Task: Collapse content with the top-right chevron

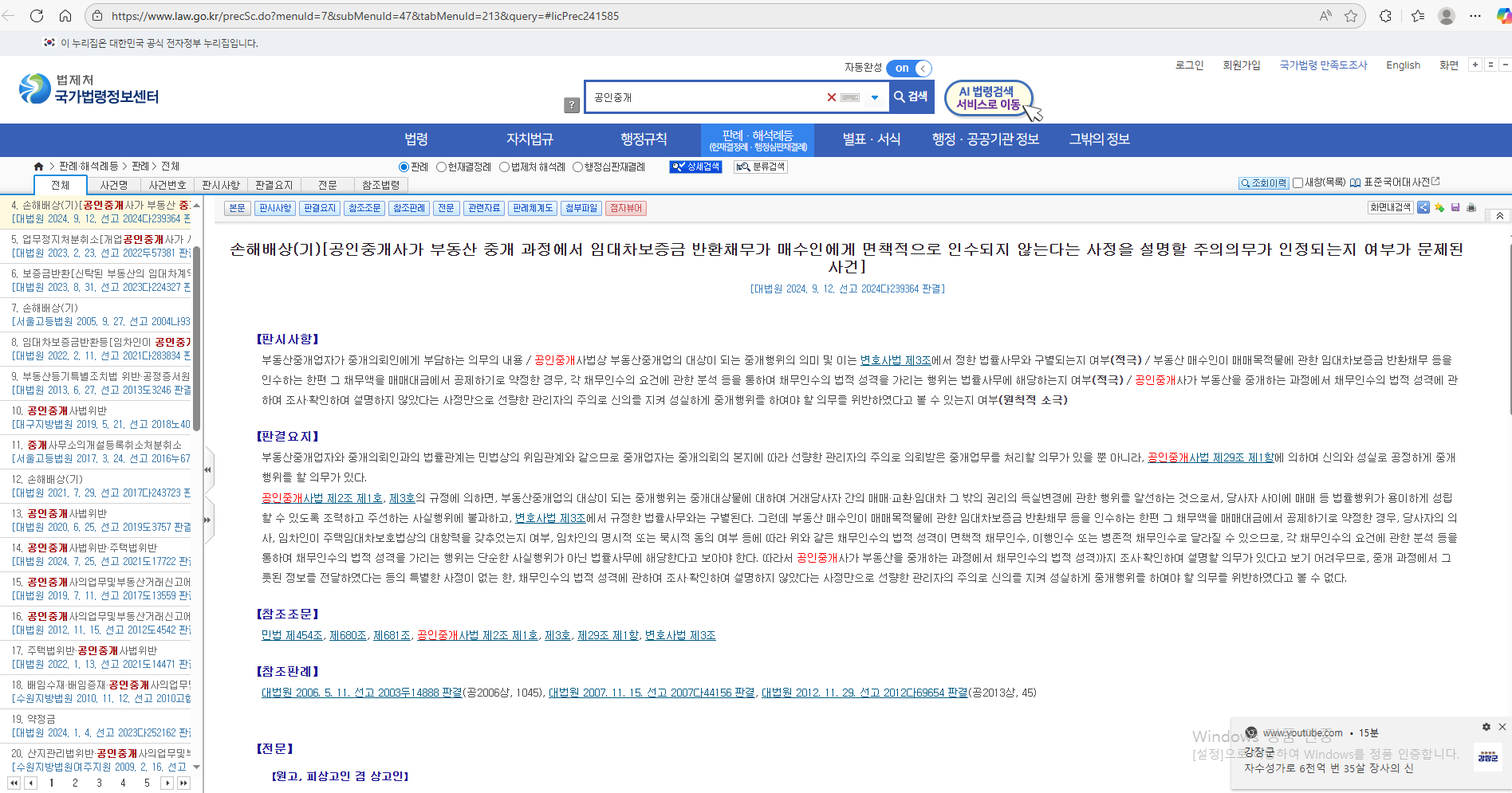Action: [x=1500, y=214]
